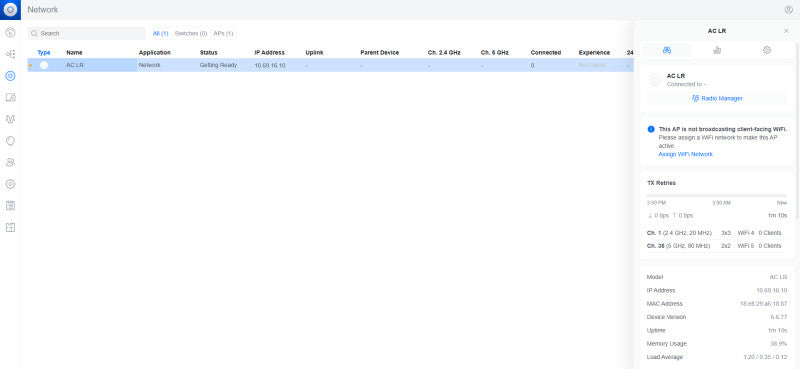Open the shield-shaped icon in the left sidebar
The image size is (800, 369).
[x=10, y=141]
